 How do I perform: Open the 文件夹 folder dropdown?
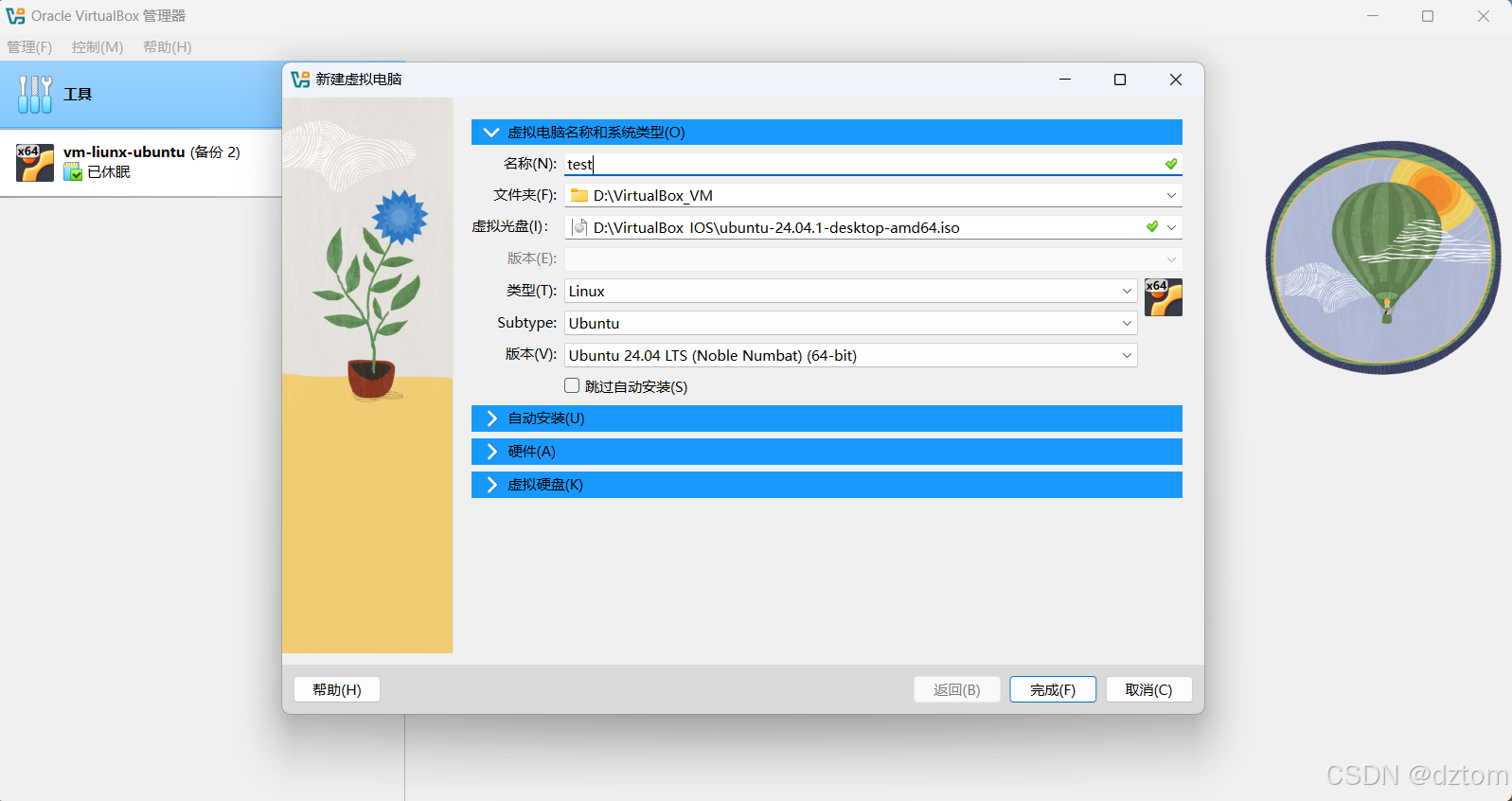point(1171,195)
